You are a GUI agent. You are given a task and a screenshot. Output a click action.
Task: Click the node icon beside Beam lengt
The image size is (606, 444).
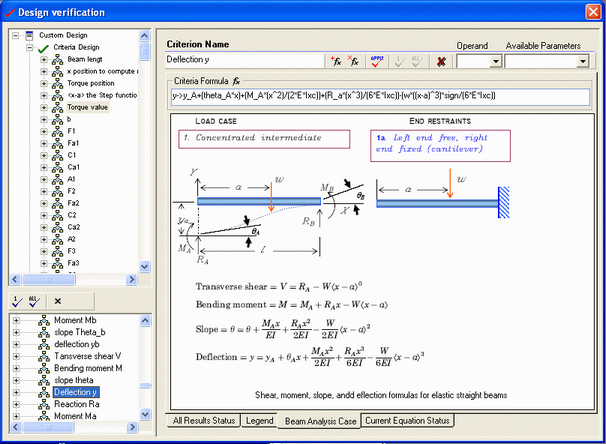57,60
